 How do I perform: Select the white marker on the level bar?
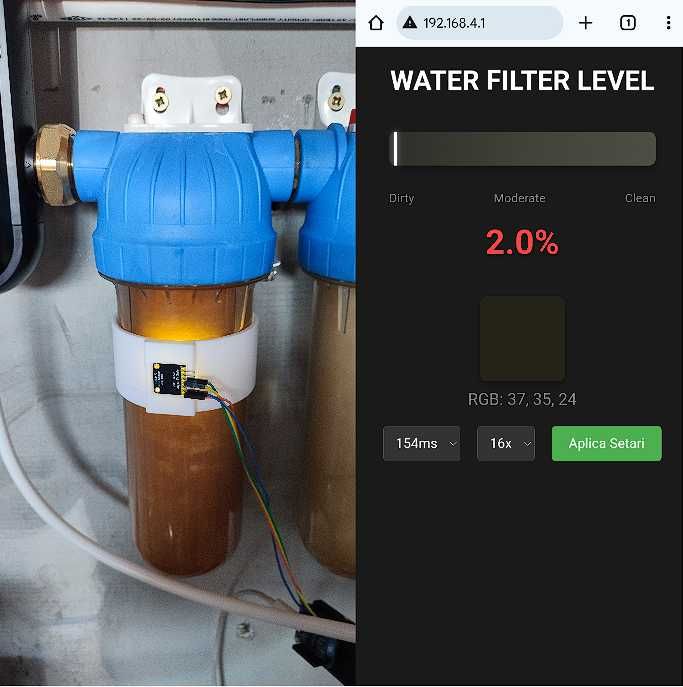[395, 149]
